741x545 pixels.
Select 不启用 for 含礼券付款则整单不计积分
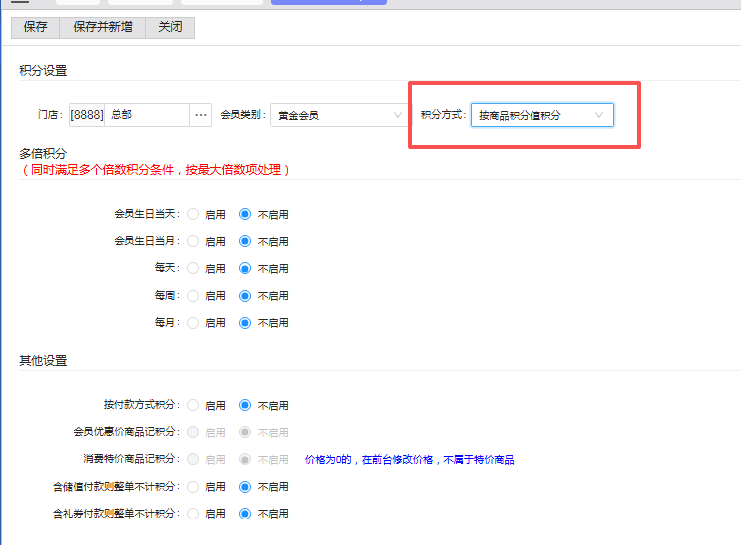[x=245, y=513]
